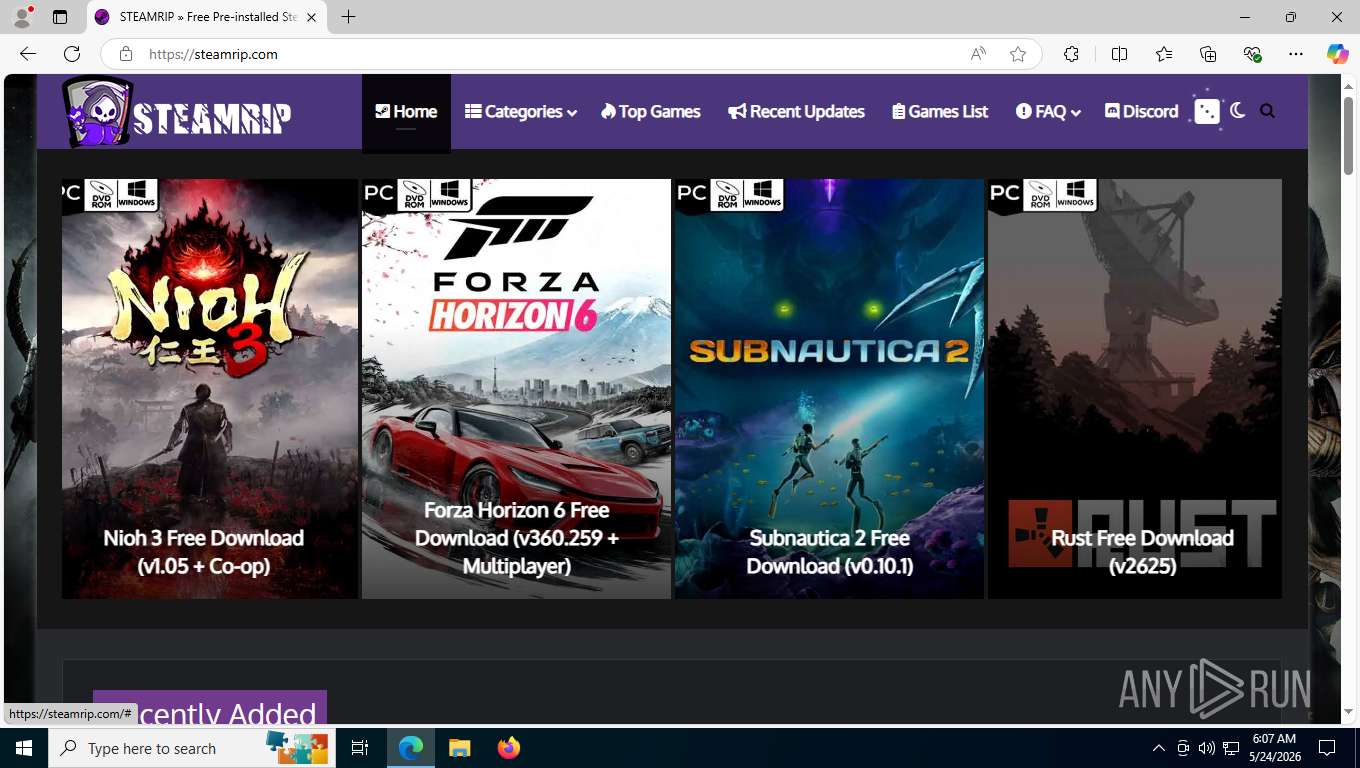Open Edge tab actions menu icon
Image resolution: width=1360 pixels, height=768 pixels.
[60, 17]
